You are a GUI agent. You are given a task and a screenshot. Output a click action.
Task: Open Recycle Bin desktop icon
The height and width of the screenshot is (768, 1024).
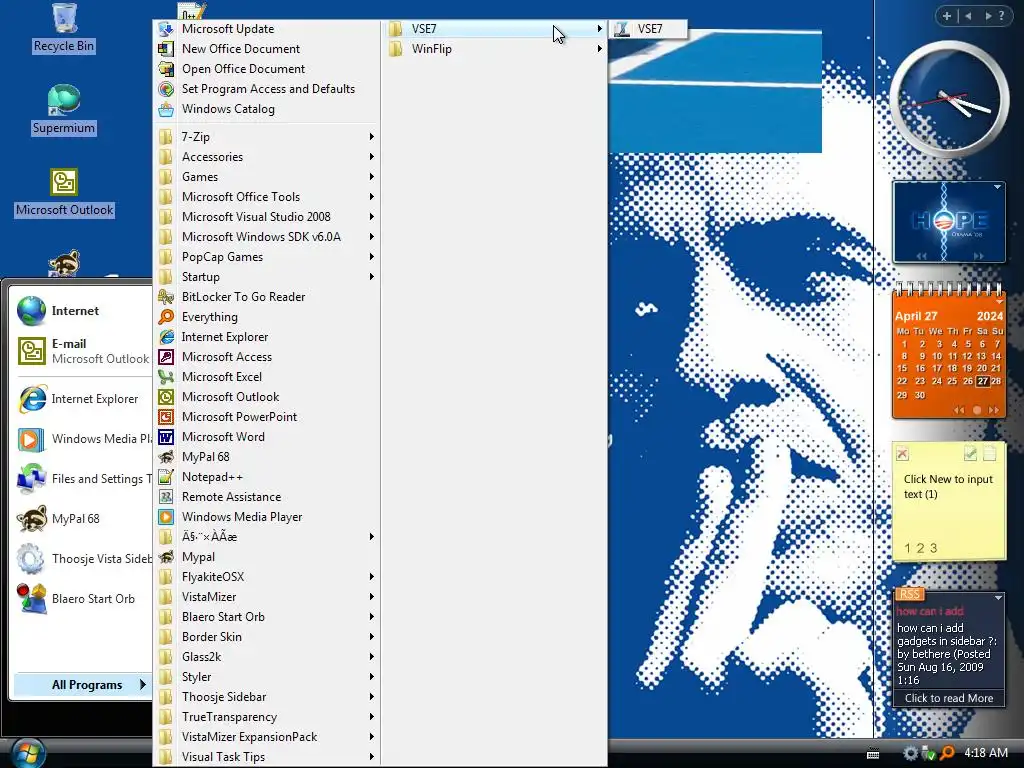pyautogui.click(x=63, y=28)
